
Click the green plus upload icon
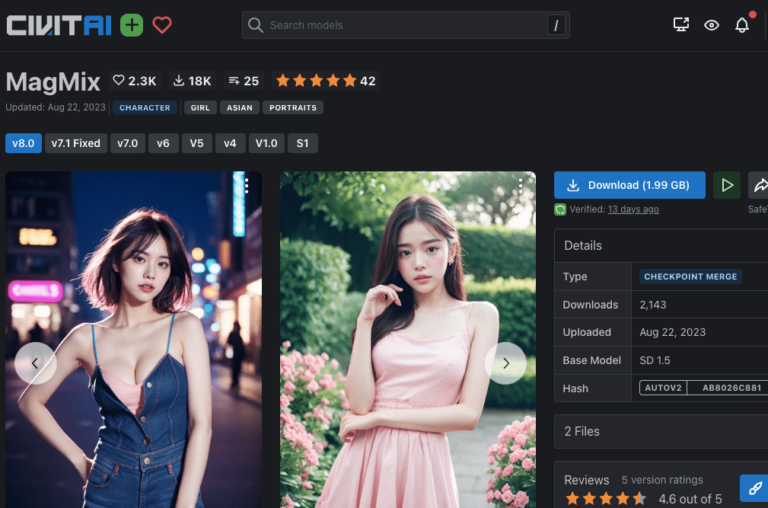[131, 25]
